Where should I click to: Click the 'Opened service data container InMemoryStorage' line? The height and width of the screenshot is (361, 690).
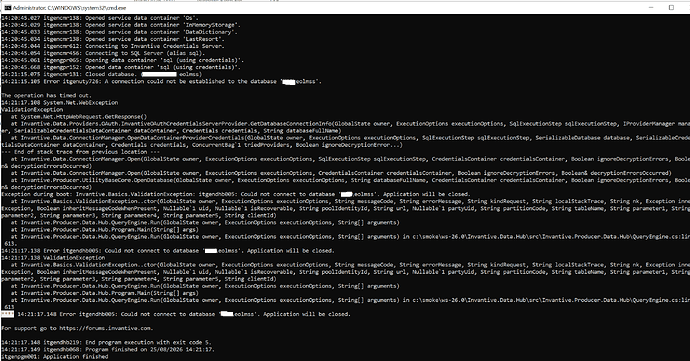[x=121, y=25]
